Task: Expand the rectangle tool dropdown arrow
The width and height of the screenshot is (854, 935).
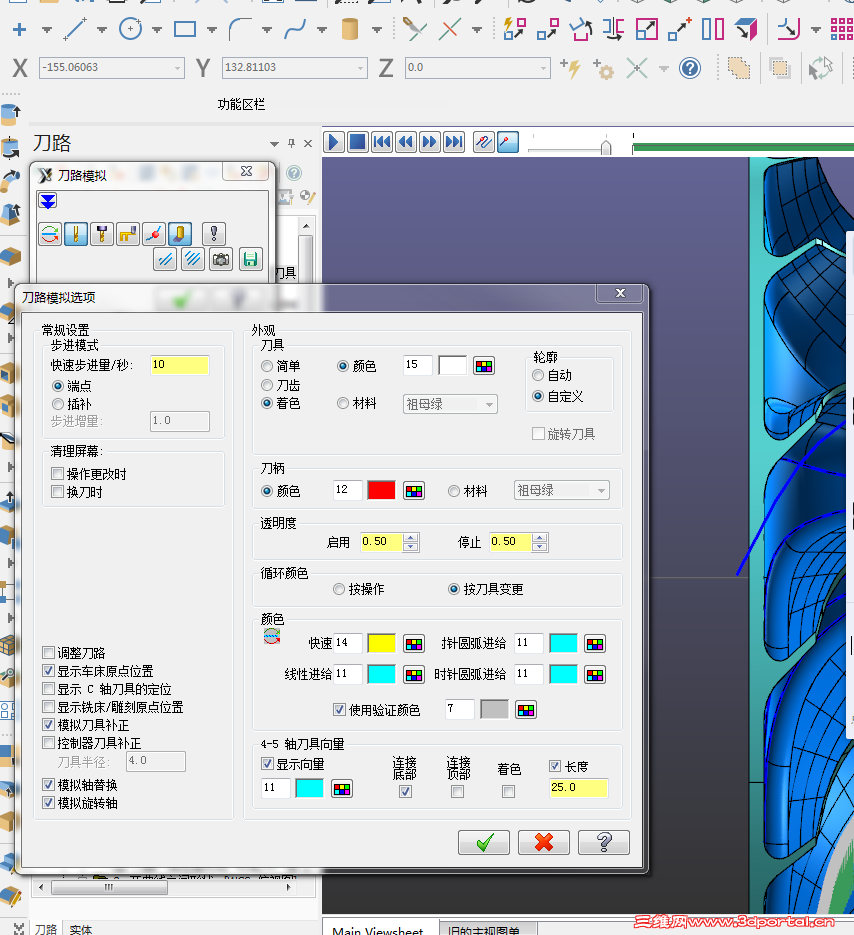Action: pos(212,29)
